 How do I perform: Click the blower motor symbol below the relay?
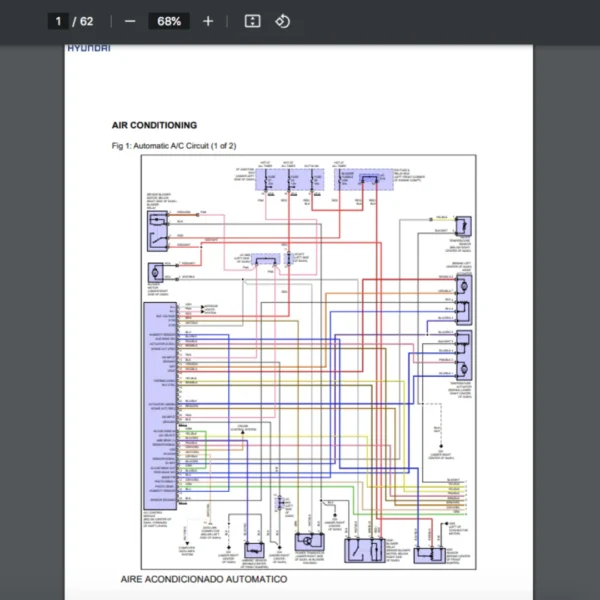click(x=157, y=272)
